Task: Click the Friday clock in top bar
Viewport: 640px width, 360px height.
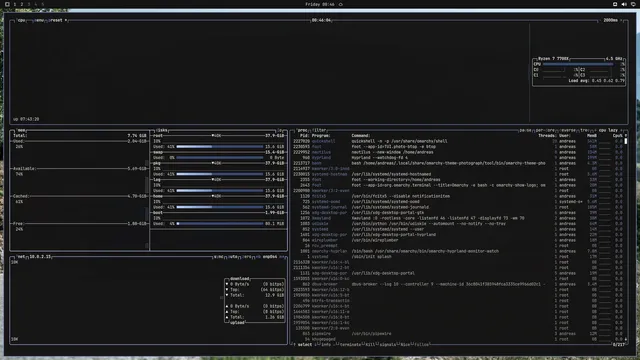Action: pos(320,4)
